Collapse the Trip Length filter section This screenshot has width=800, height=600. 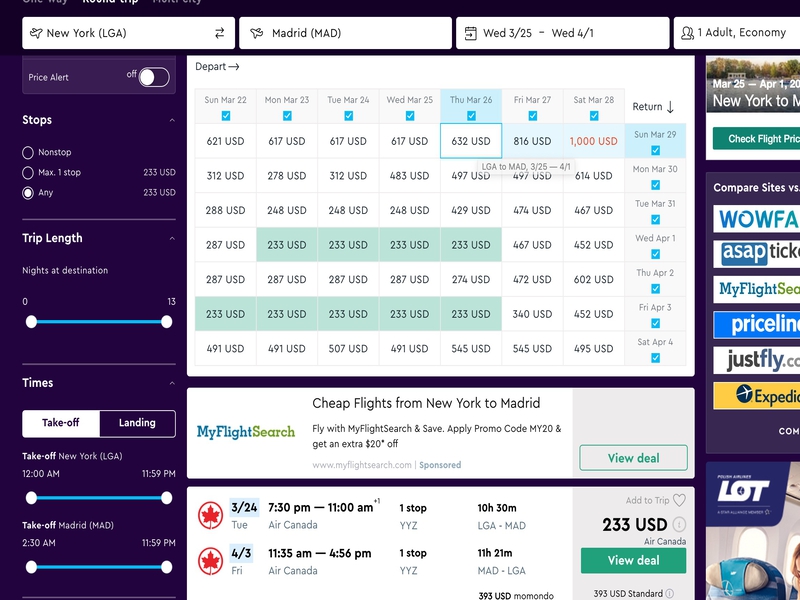click(172, 238)
